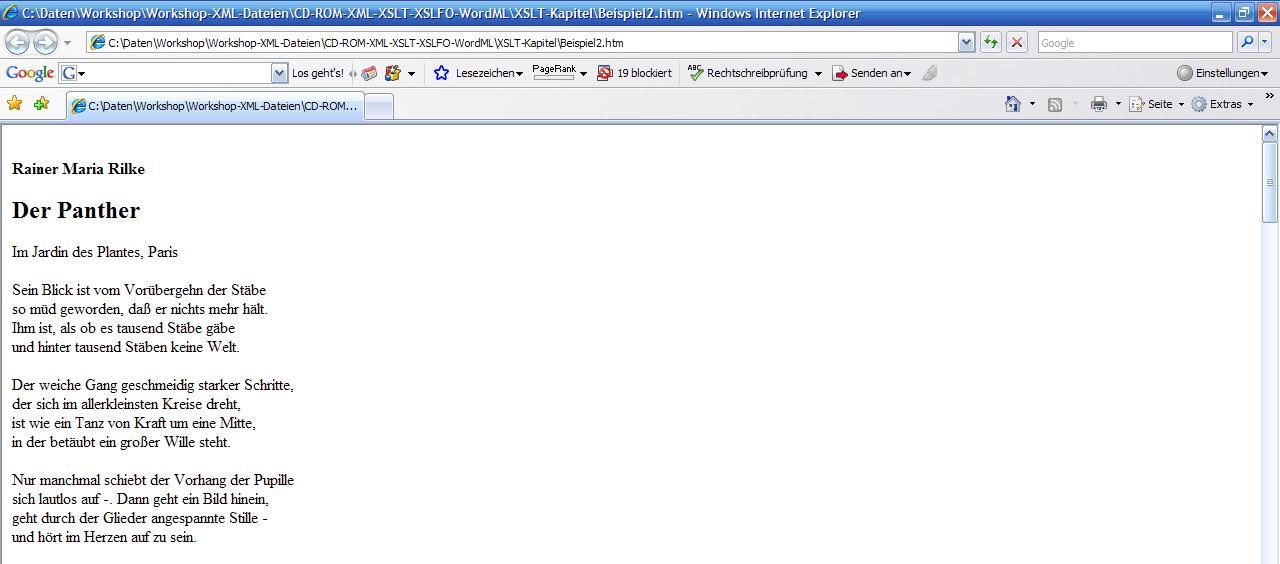Open dropdown next to the puzzle-piece icon
Image resolution: width=1280 pixels, height=564 pixels.
411,73
